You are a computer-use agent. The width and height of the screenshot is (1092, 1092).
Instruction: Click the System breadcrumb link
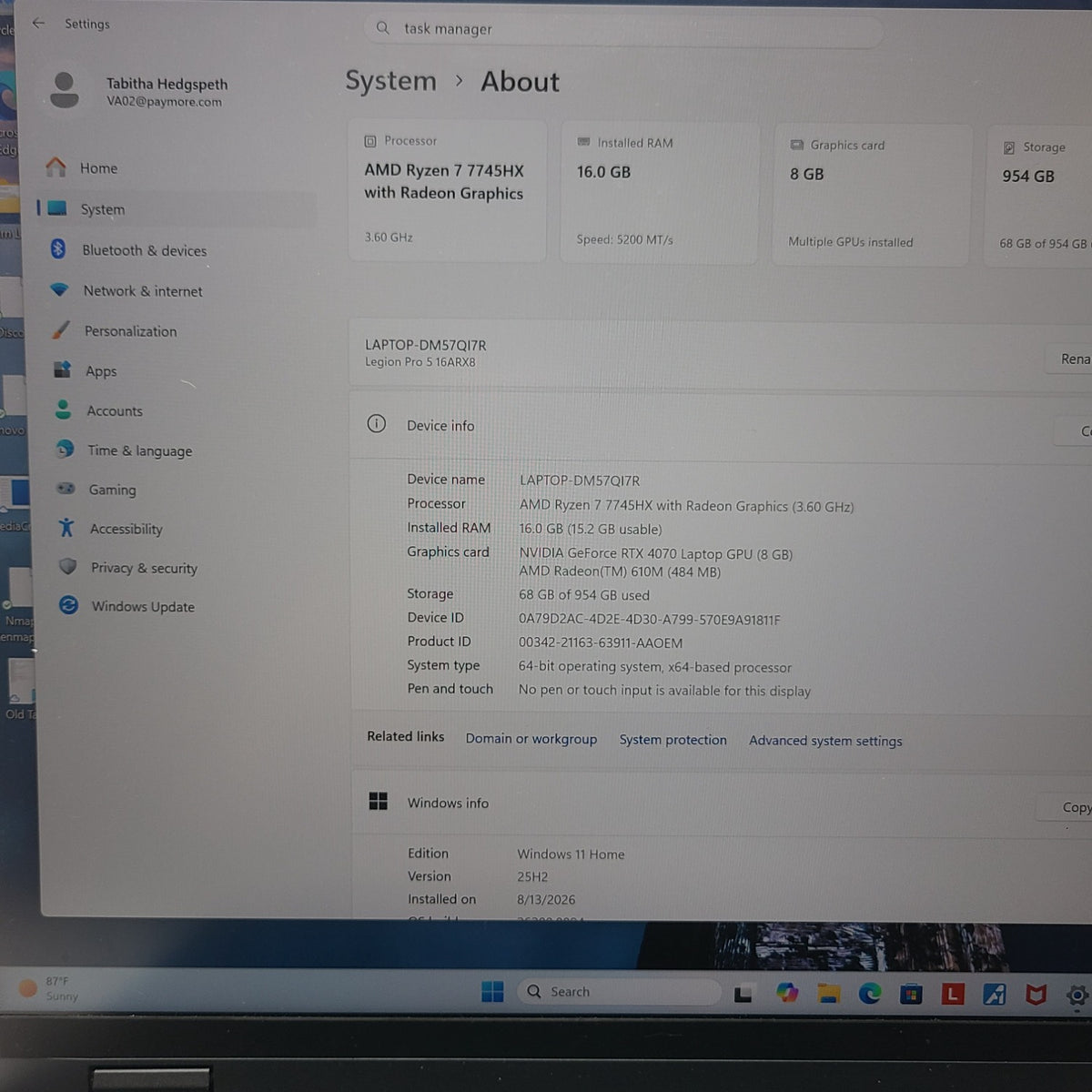(x=390, y=81)
